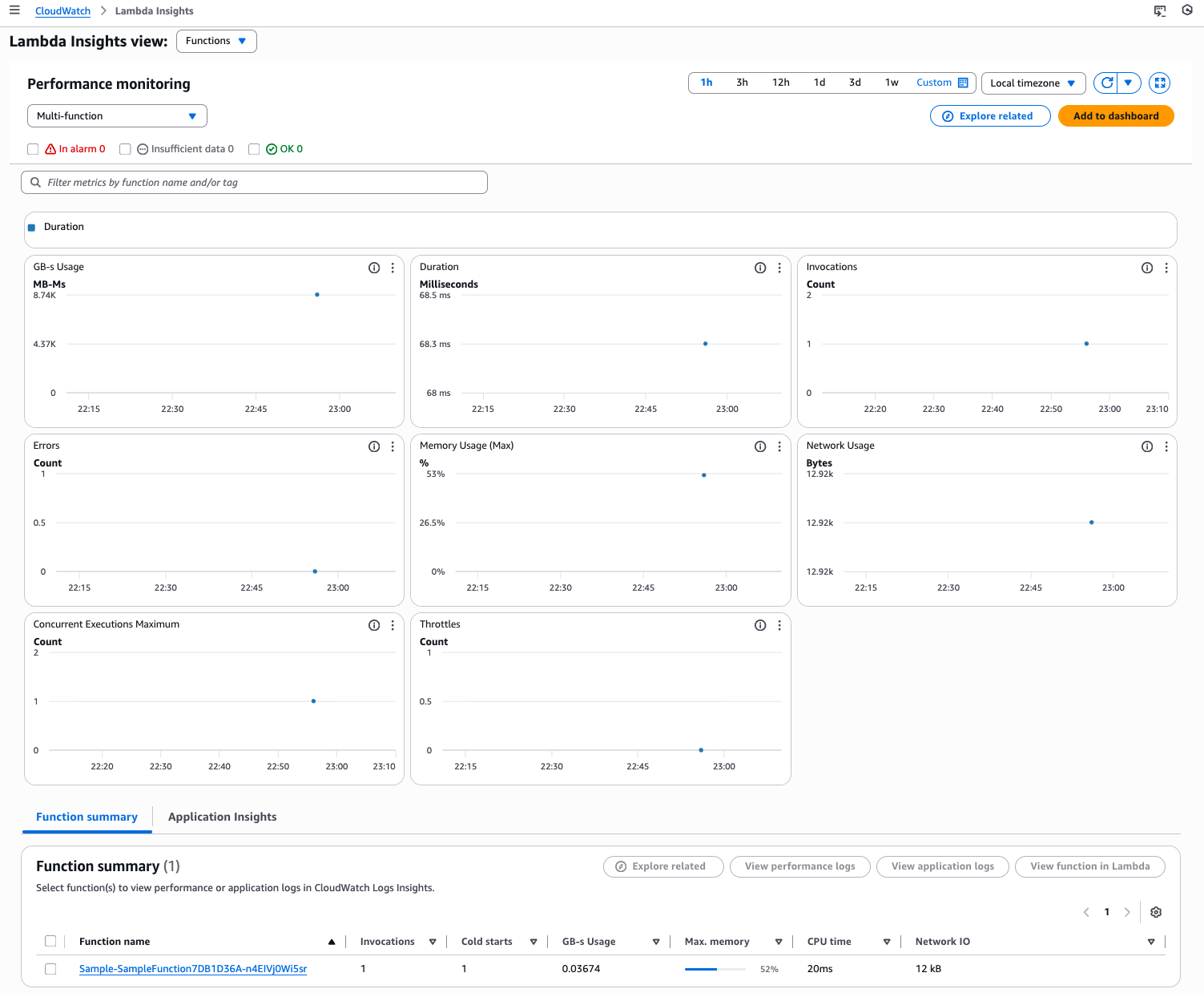
Task: Select the 3h time range
Action: click(742, 83)
